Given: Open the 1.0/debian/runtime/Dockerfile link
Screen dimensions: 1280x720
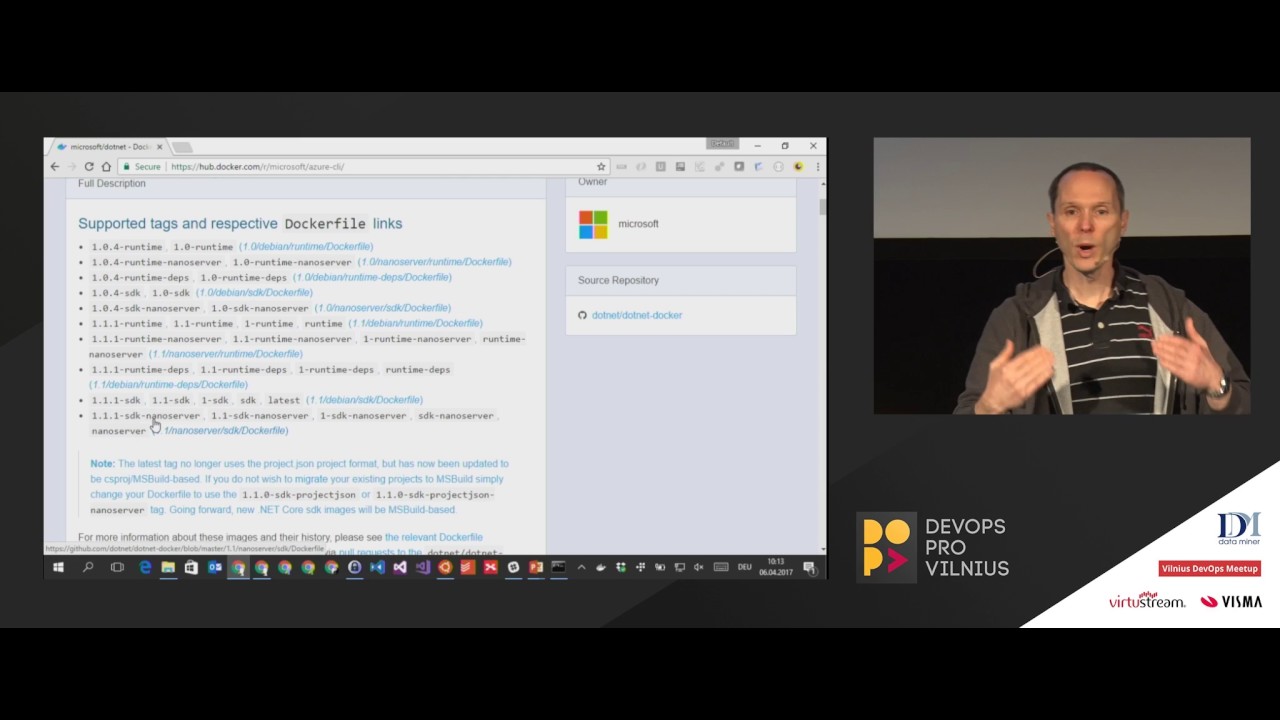Looking at the screenshot, I should coord(306,247).
